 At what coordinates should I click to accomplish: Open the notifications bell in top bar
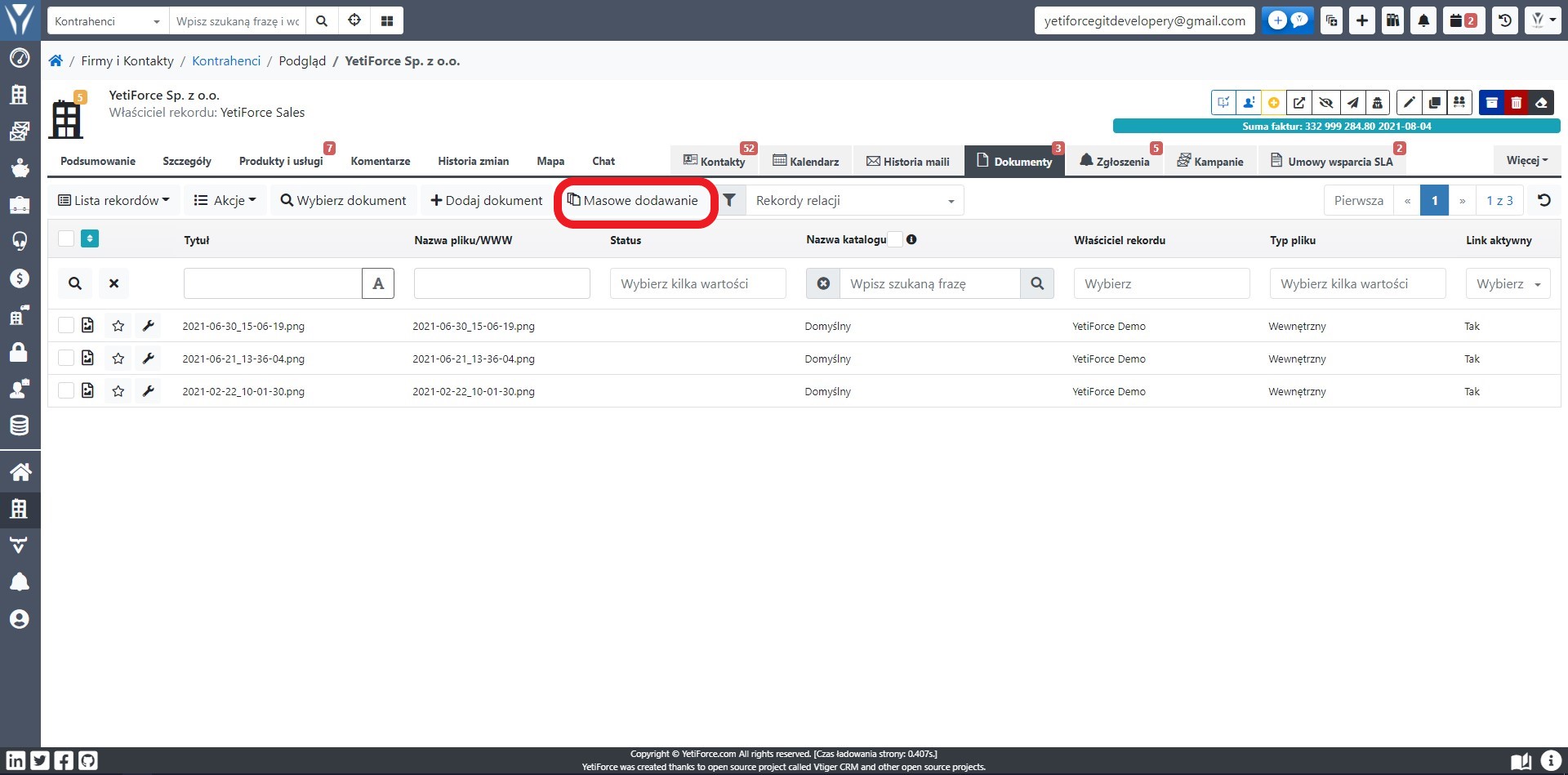(1423, 20)
